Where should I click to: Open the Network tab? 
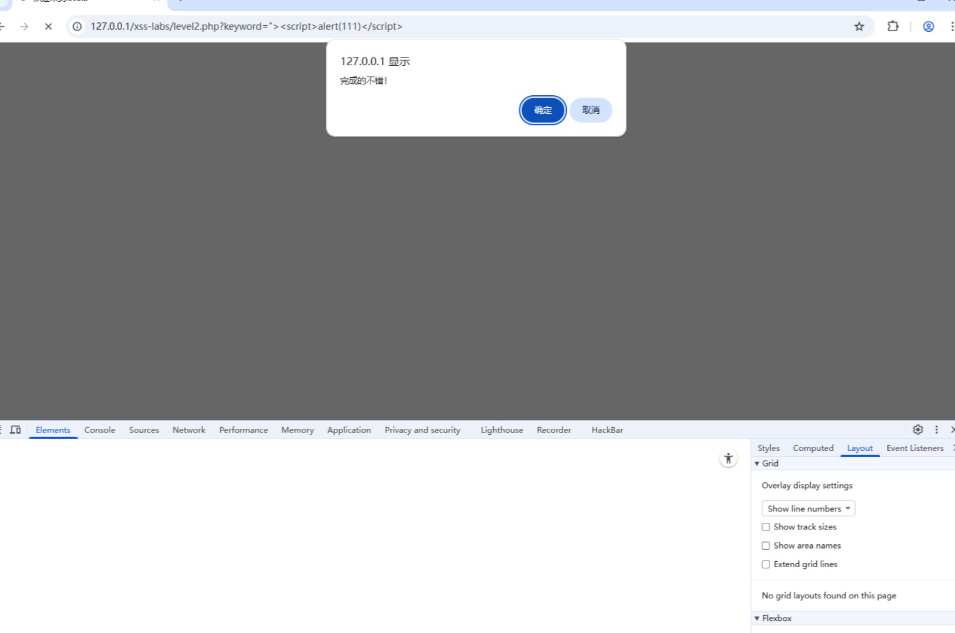click(189, 430)
